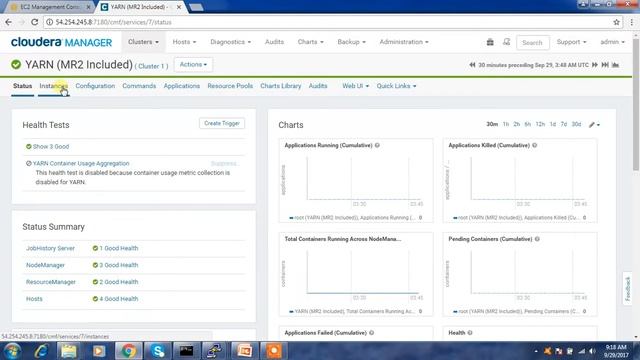
Task: Jump to current time icon
Action: tap(605, 65)
